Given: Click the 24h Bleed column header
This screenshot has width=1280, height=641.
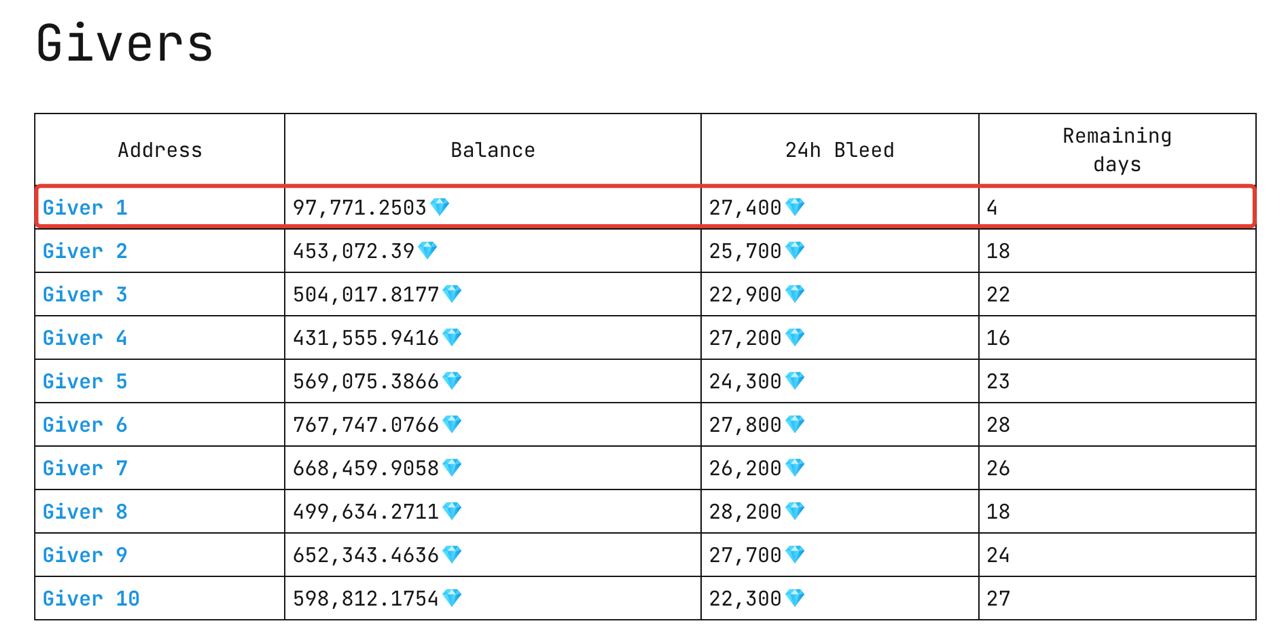Looking at the screenshot, I should point(839,150).
